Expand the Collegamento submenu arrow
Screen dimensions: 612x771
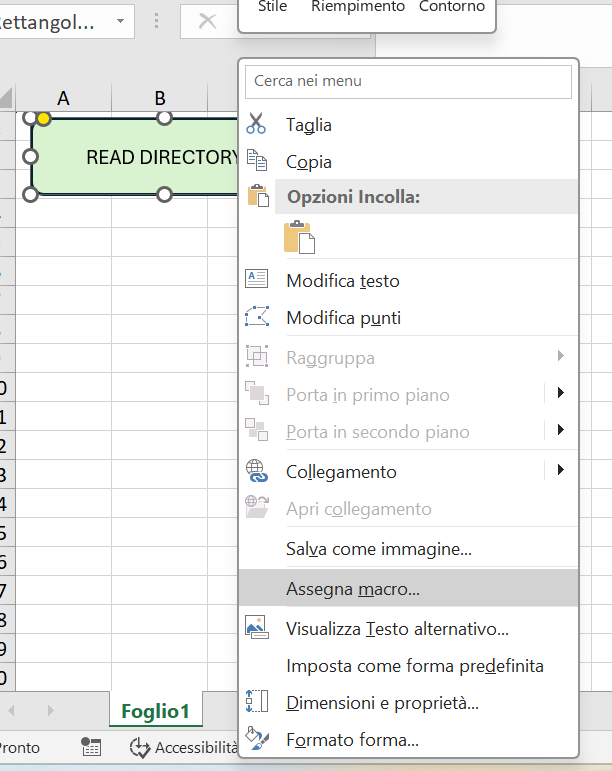click(561, 470)
